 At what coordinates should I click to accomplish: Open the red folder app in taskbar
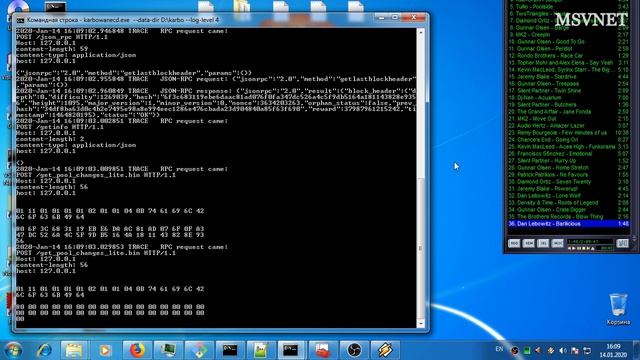click(322, 350)
